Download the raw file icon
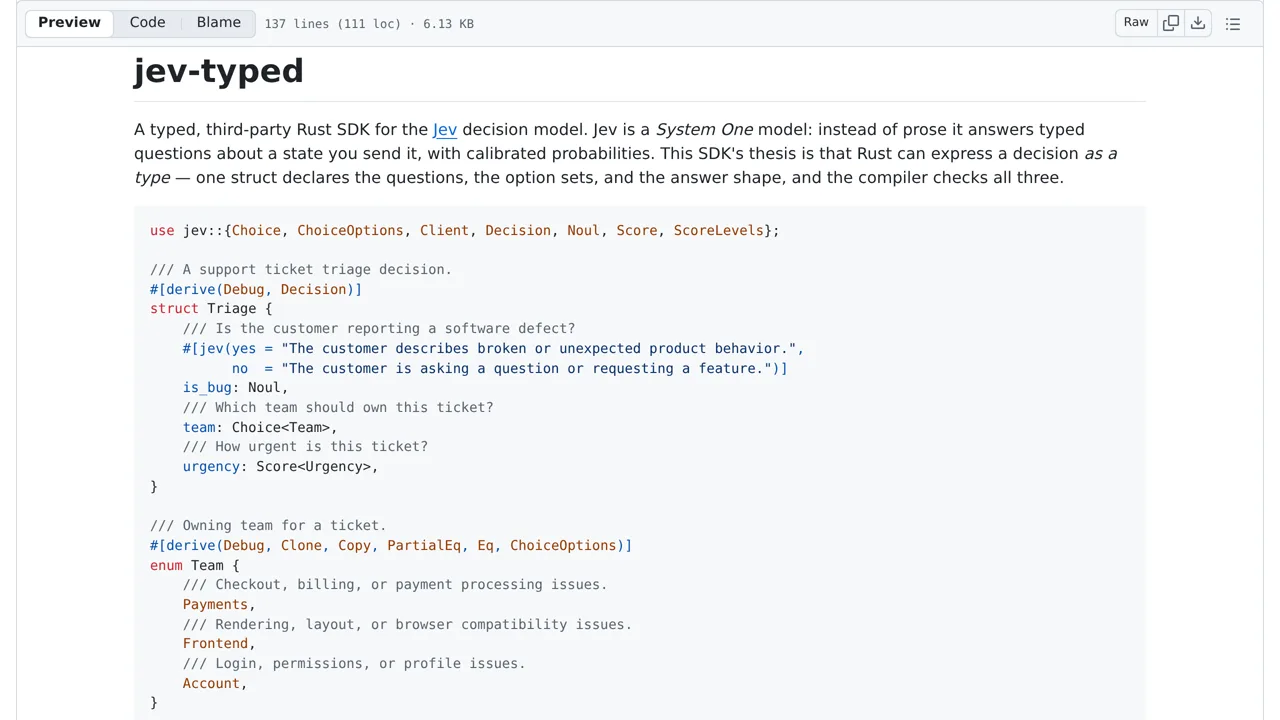The width and height of the screenshot is (1280, 720). [1198, 23]
